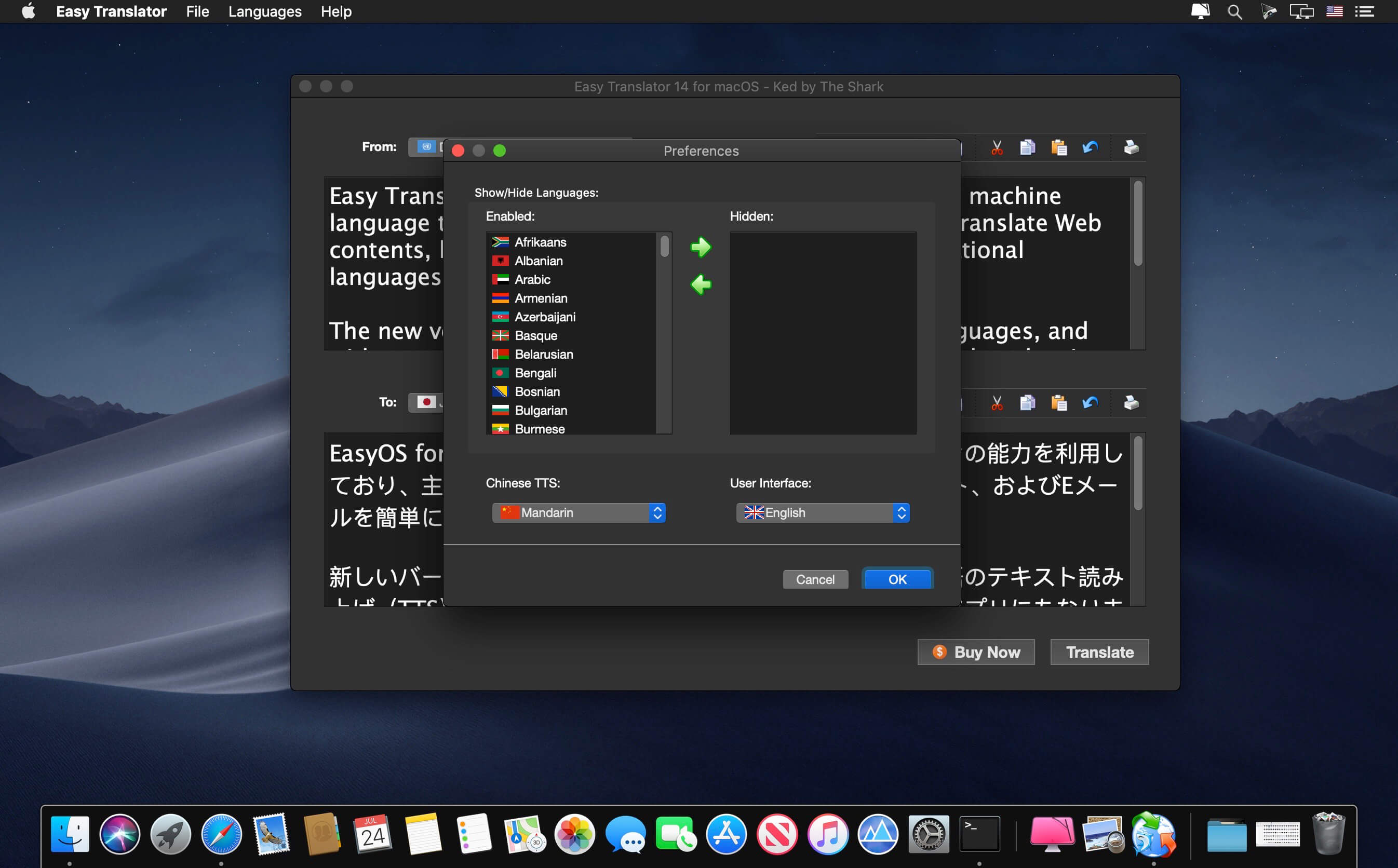Click the green left arrow to enable language

[x=701, y=284]
